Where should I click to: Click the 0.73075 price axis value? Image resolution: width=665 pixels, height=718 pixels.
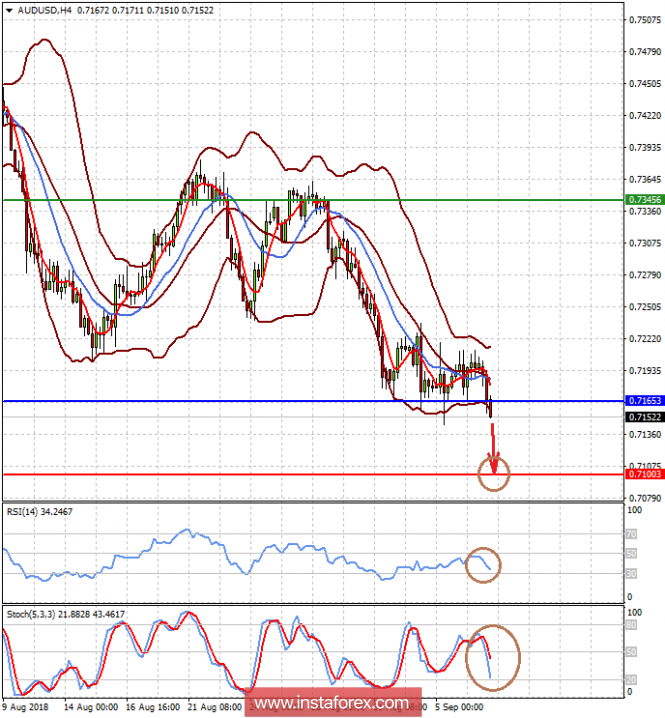coord(645,243)
